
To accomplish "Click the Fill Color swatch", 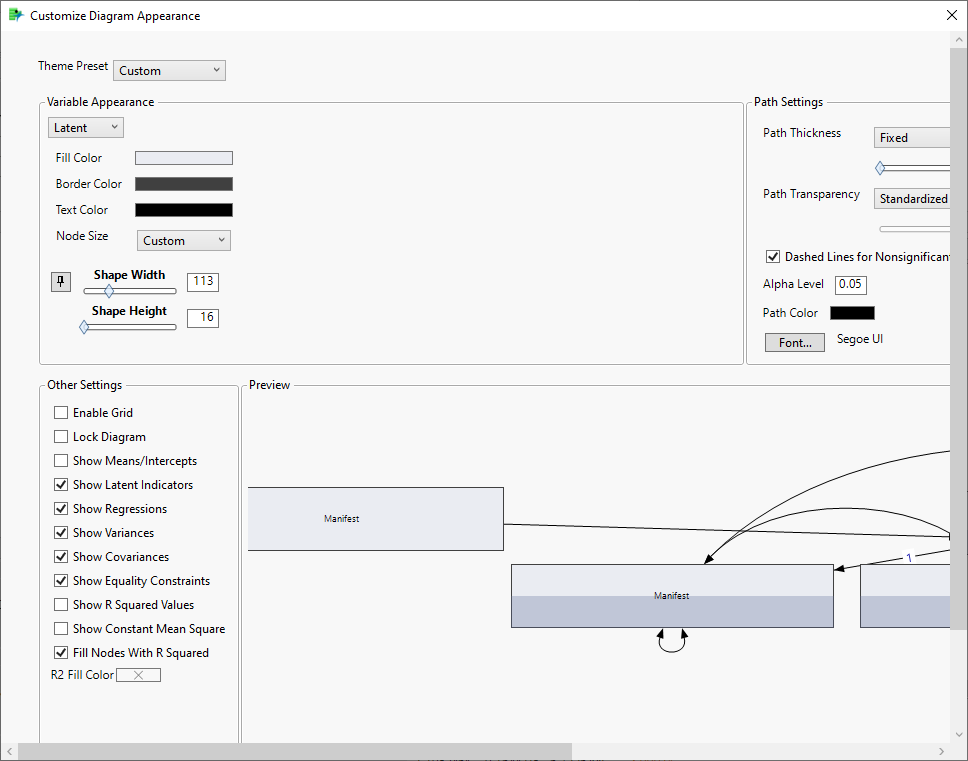I will [183, 157].
